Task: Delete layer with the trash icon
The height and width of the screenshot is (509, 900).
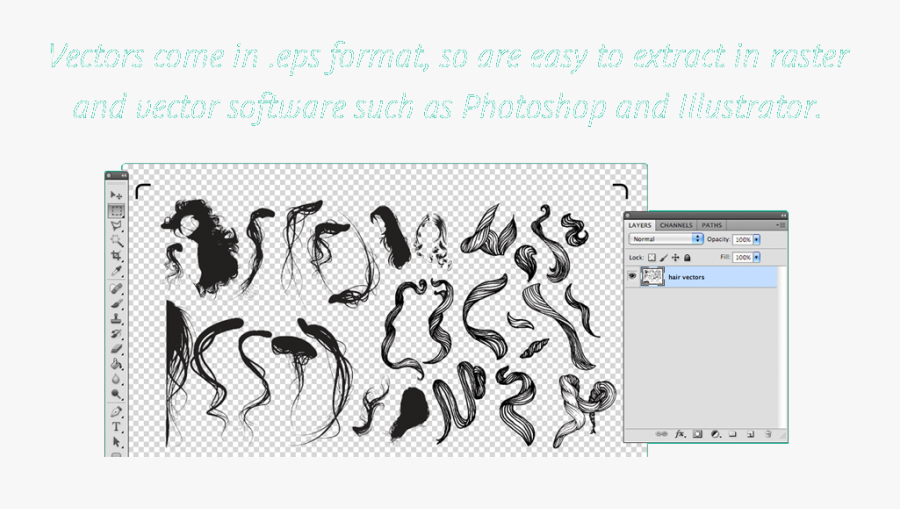Action: 768,434
